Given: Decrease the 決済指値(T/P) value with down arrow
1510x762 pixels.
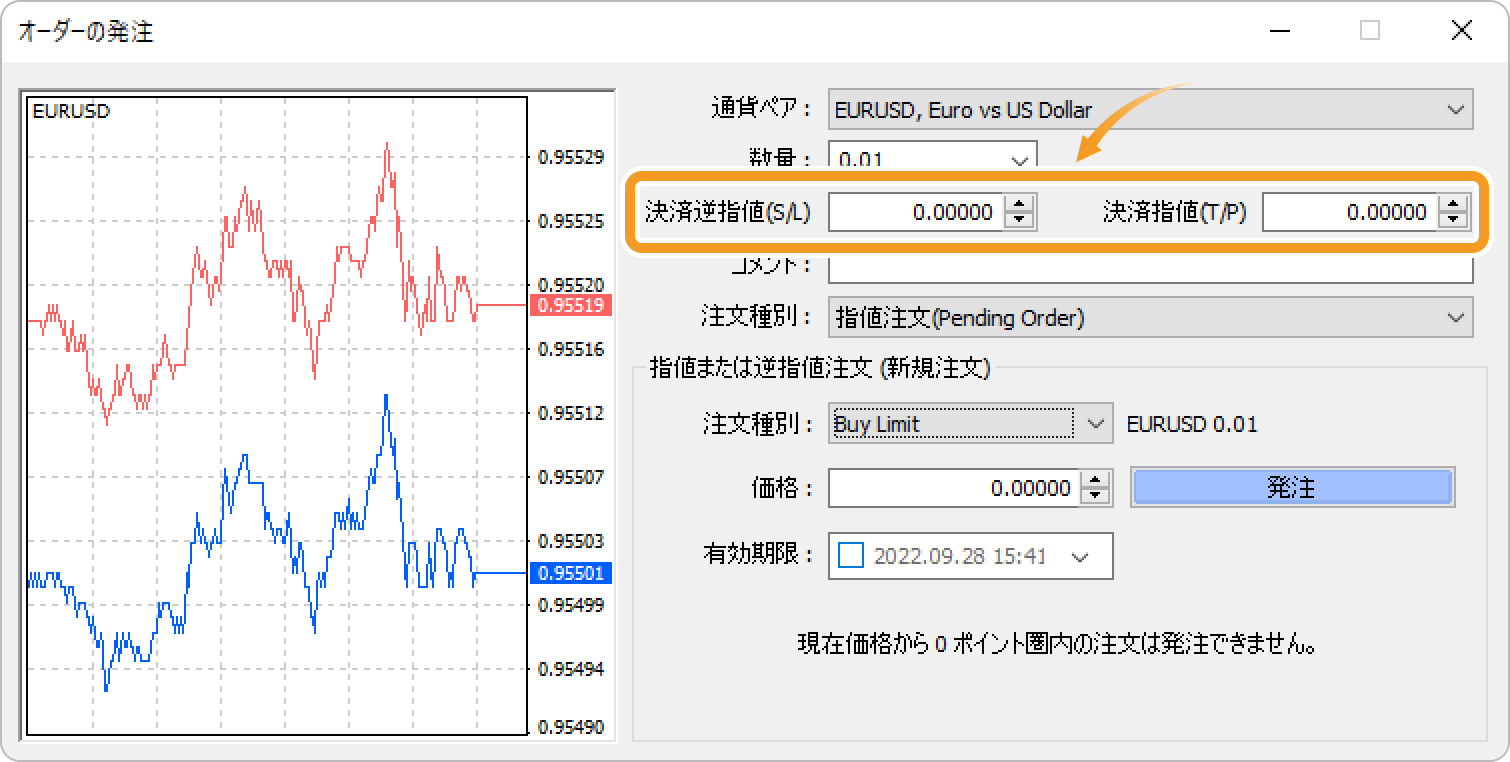Looking at the screenshot, I should pos(1453,220).
